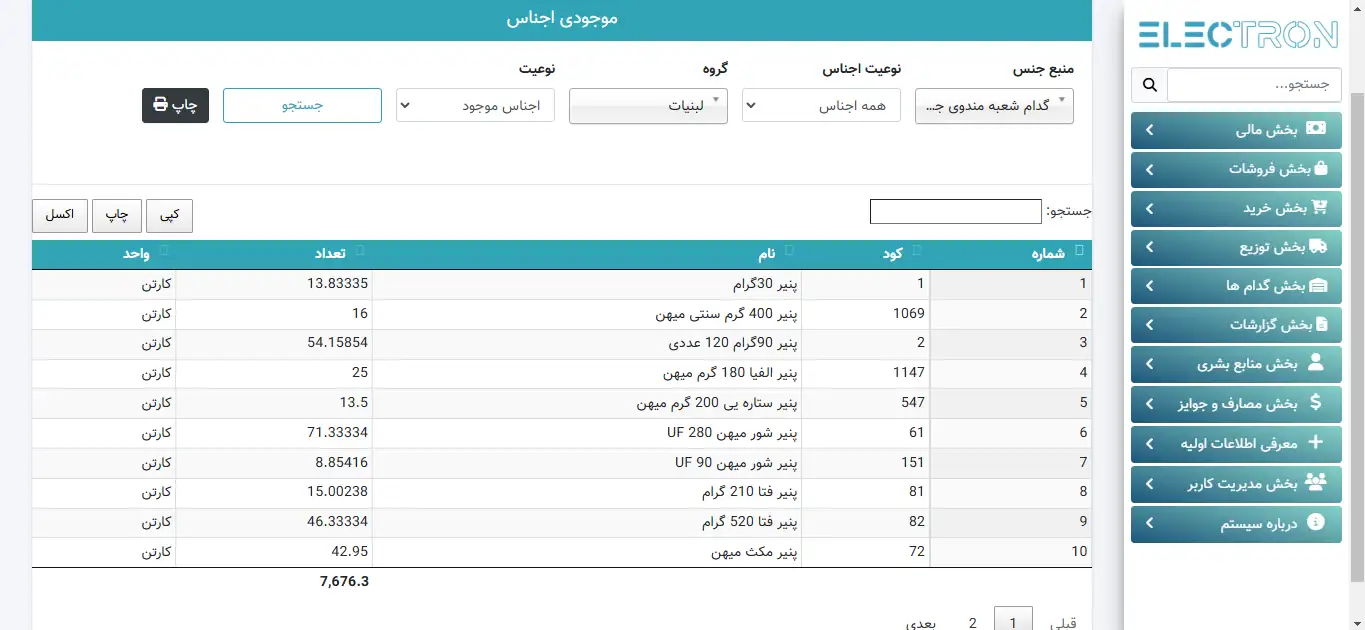Click the cart icon of بخش خرید
The width and height of the screenshot is (1365, 630).
(x=1319, y=208)
